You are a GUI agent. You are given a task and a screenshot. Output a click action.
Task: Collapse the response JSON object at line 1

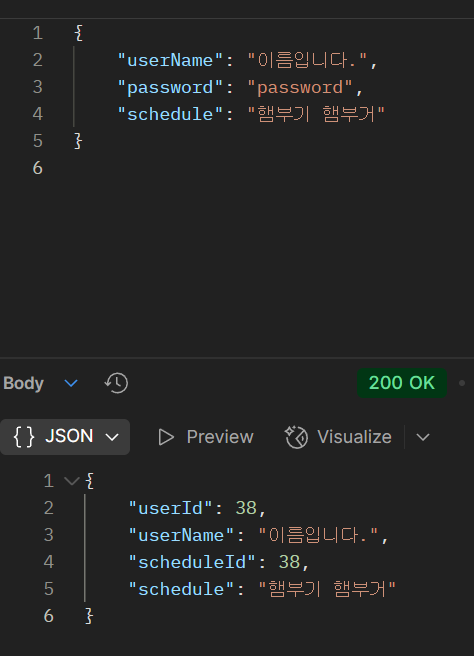click(72, 481)
